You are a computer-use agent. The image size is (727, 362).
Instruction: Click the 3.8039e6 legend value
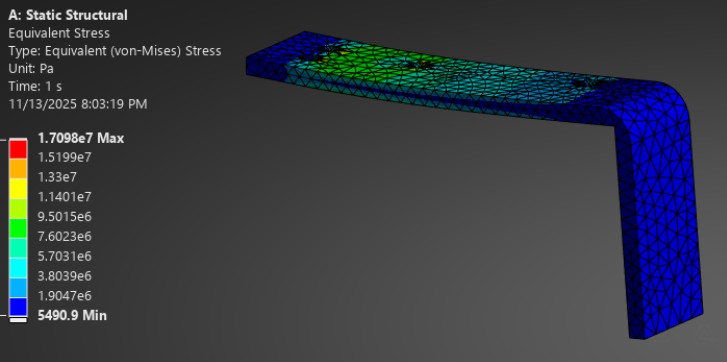(64, 276)
